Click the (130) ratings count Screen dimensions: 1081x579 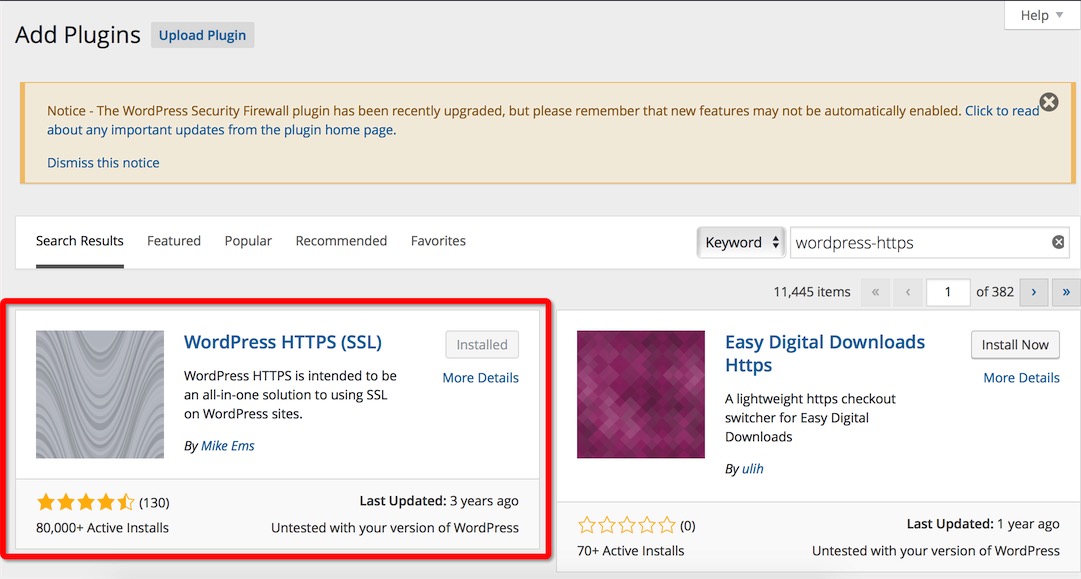point(154,502)
